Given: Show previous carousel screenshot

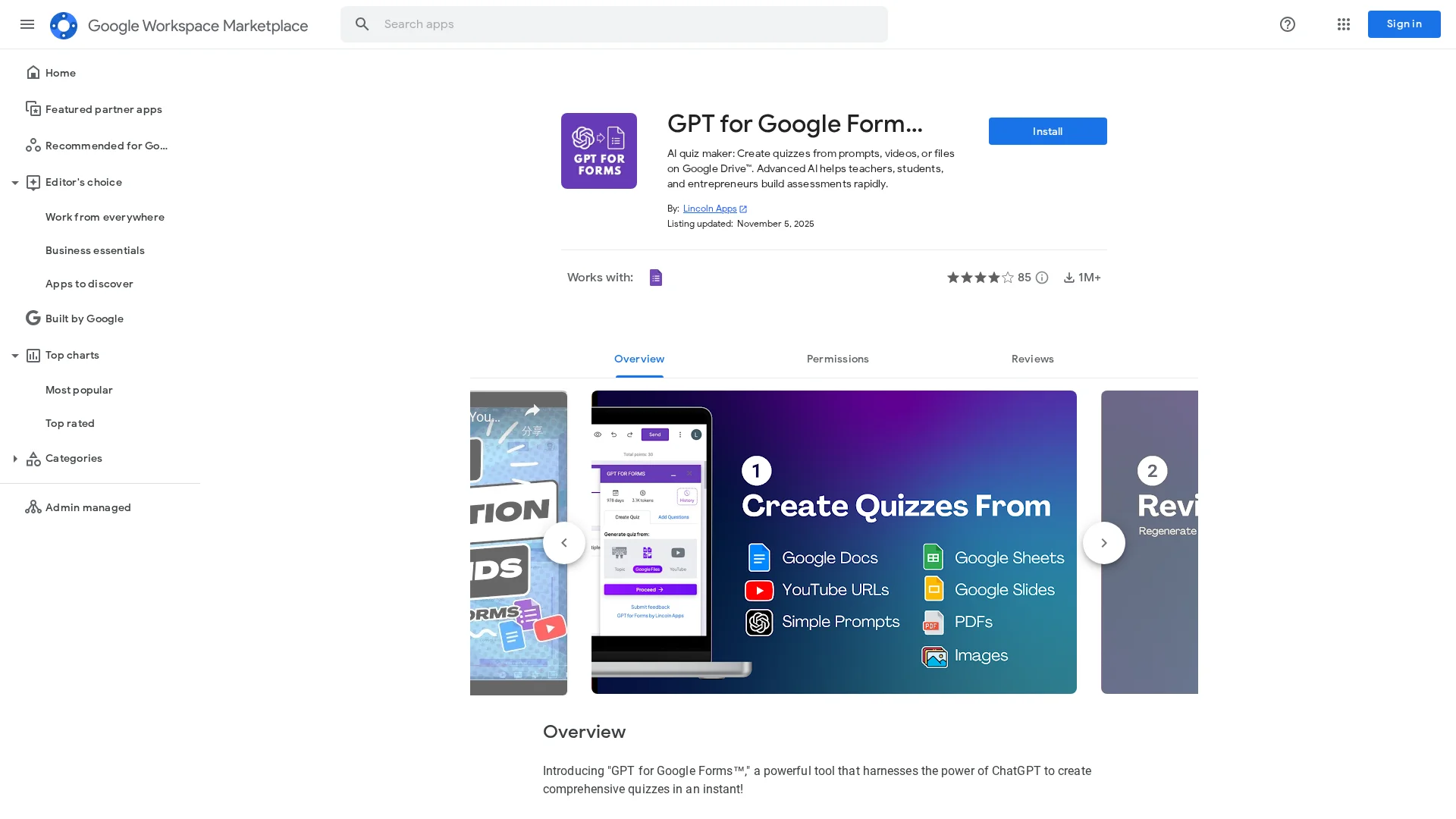Looking at the screenshot, I should [x=564, y=542].
